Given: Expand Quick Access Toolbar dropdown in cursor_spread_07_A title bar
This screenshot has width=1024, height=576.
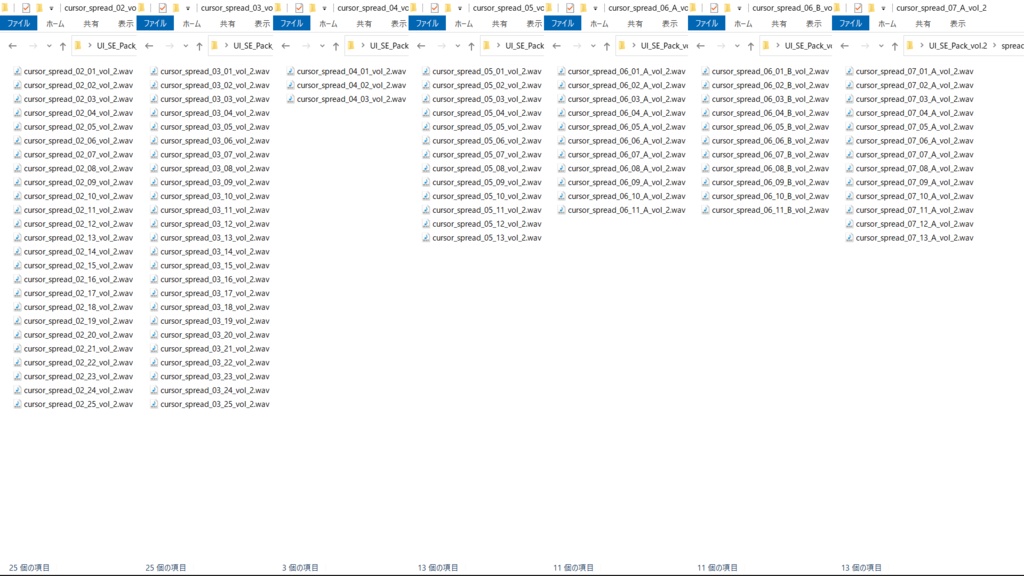Looking at the screenshot, I should 884,8.
